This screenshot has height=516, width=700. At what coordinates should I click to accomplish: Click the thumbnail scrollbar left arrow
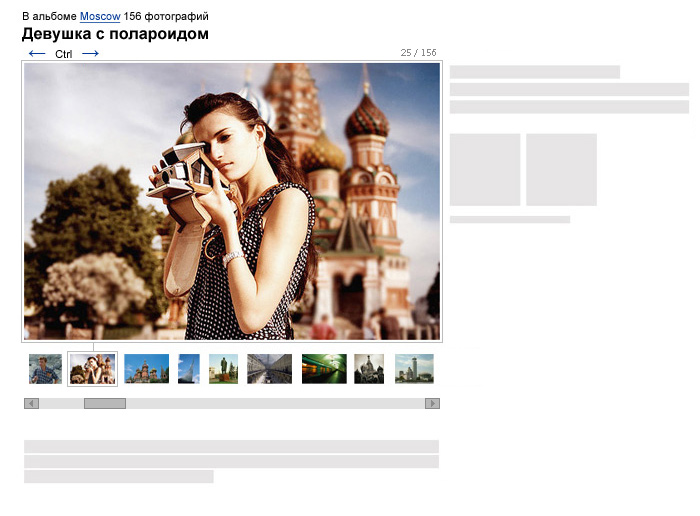click(31, 404)
